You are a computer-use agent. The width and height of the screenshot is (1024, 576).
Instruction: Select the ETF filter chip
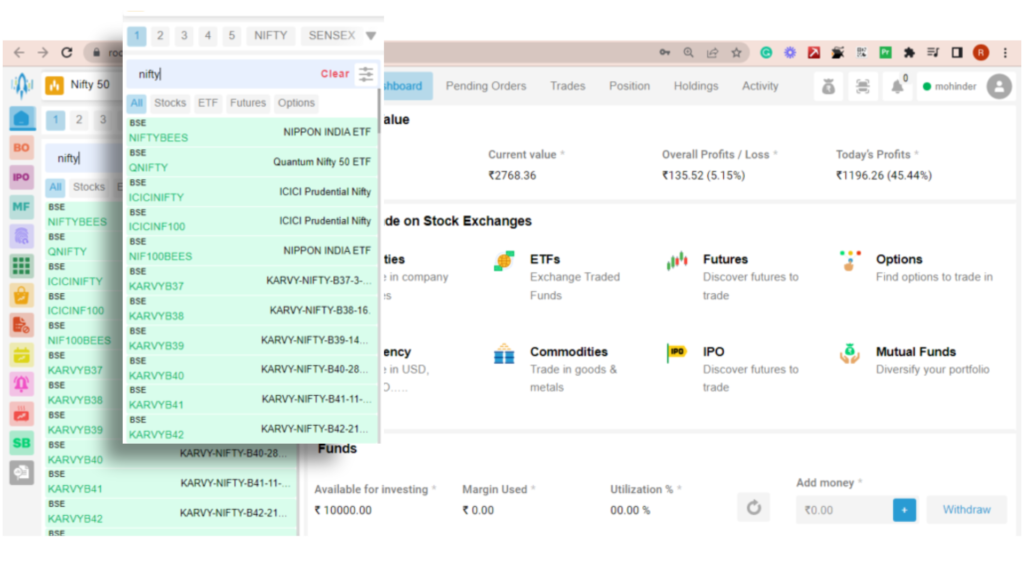coord(207,102)
